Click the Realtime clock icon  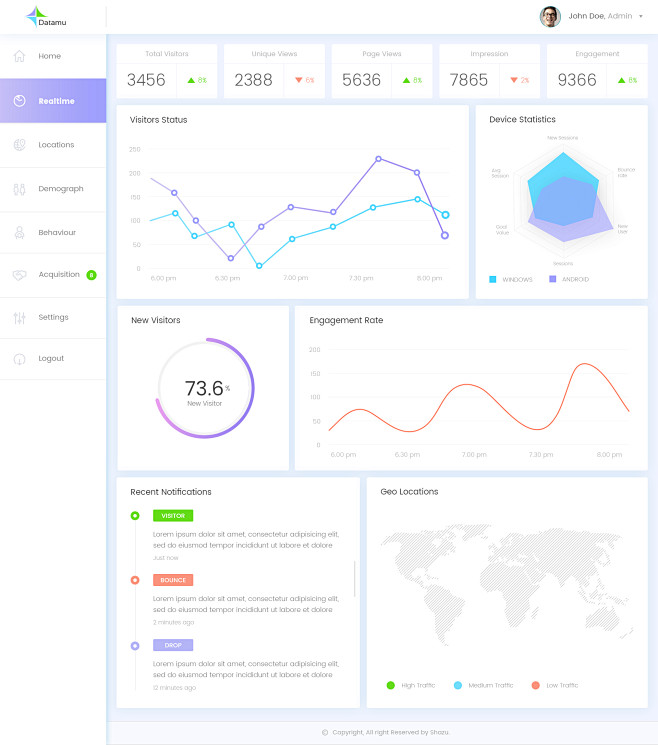point(19,101)
